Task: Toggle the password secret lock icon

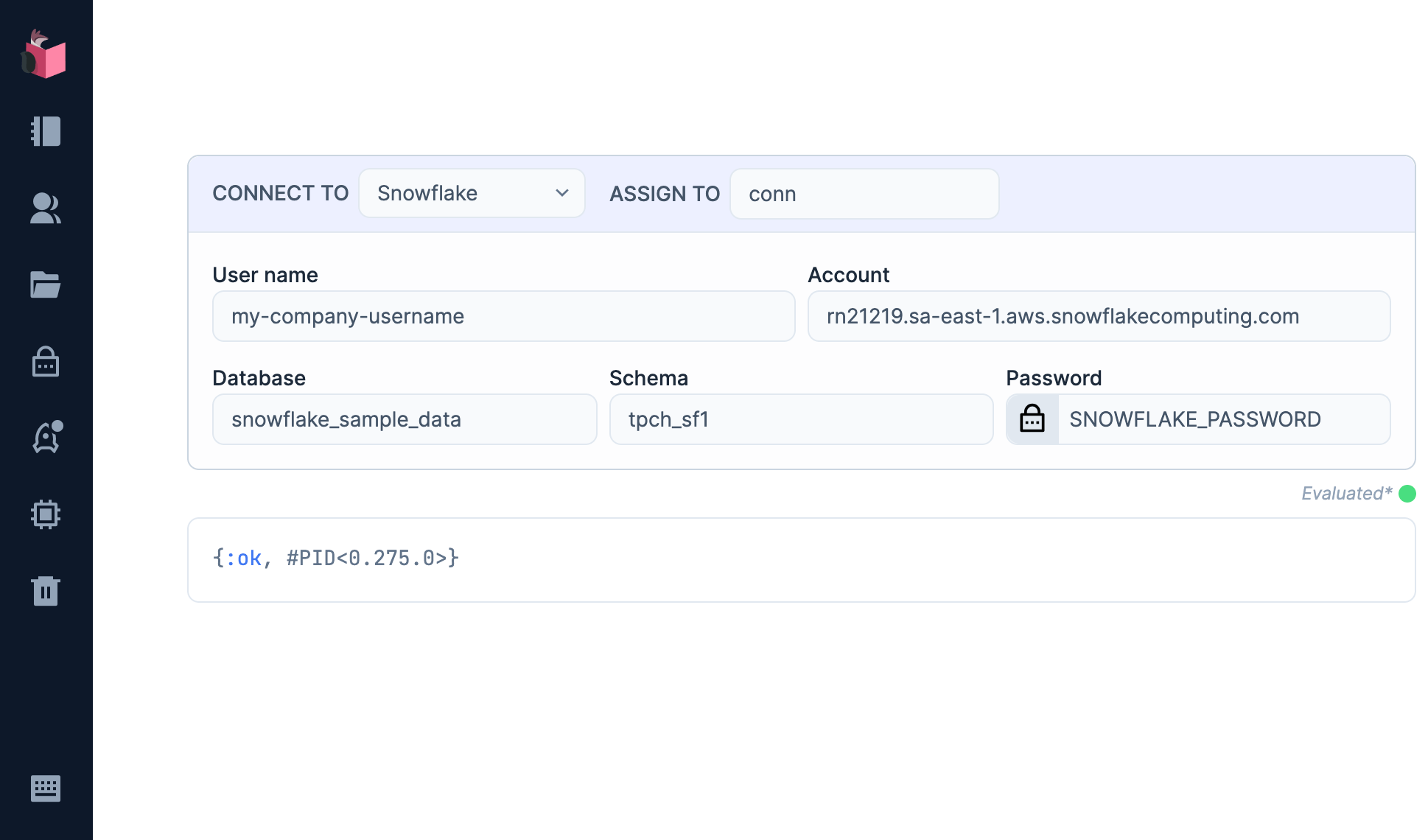Action: (1032, 419)
